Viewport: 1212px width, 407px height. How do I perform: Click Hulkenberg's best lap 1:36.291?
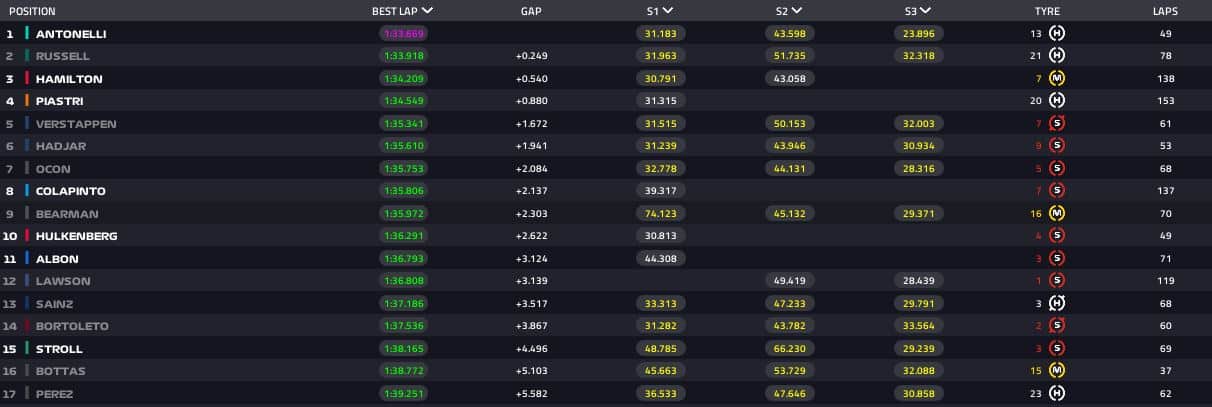point(402,236)
